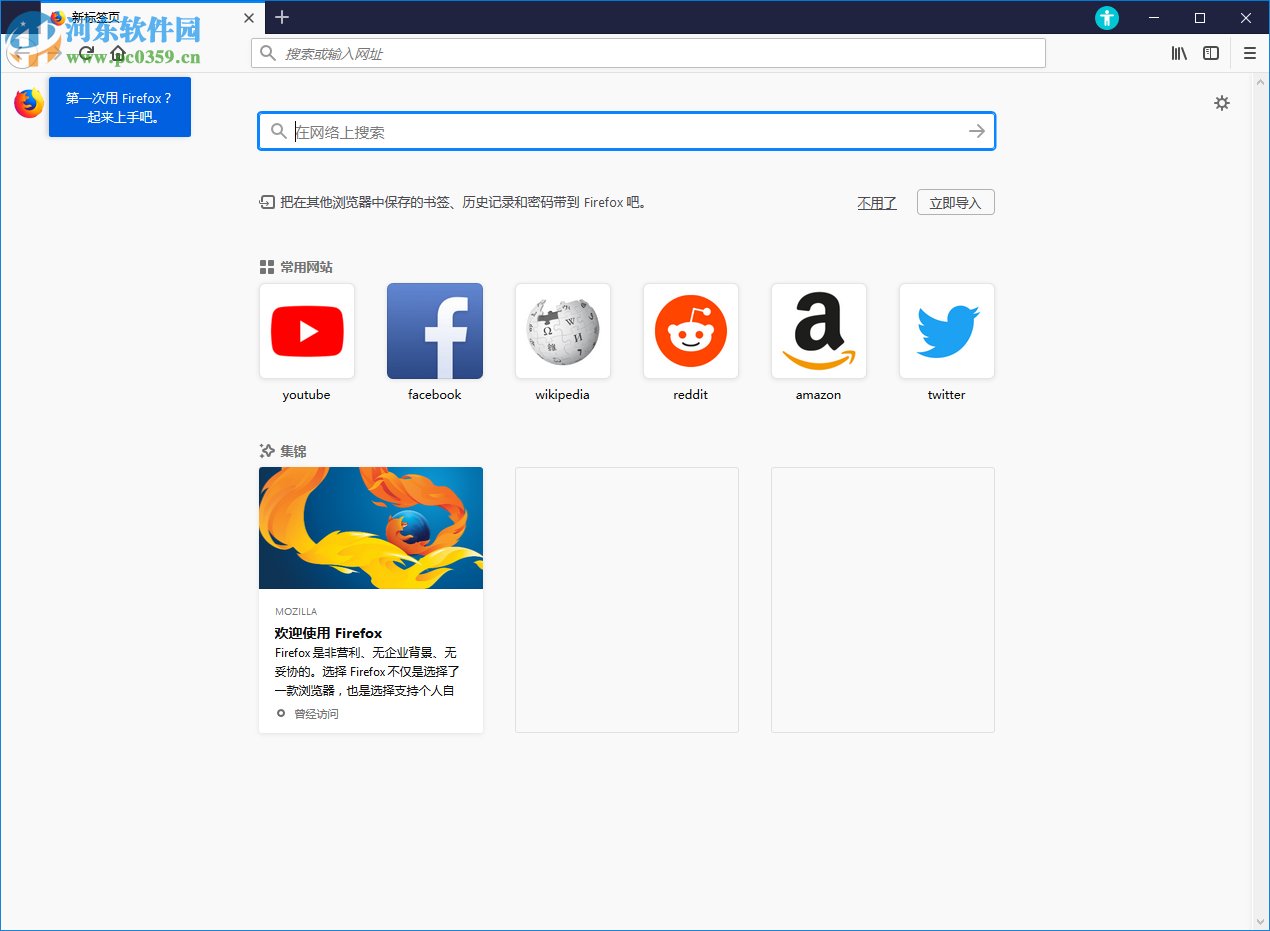1270x931 pixels.
Task: Open the Library toolbar icon
Action: tap(1179, 53)
